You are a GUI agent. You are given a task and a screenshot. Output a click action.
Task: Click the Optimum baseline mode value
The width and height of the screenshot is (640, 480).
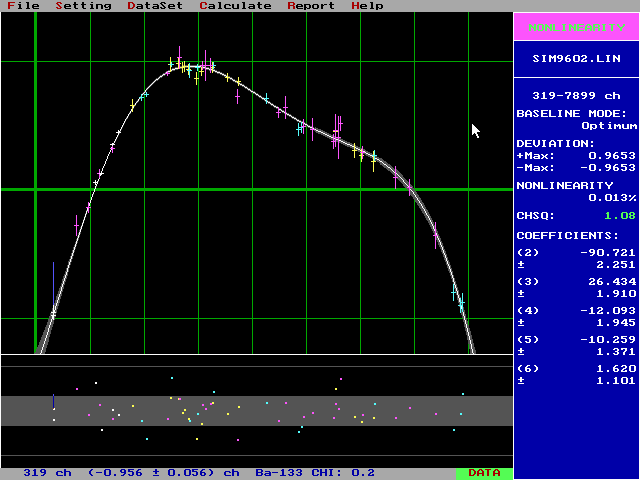click(x=609, y=126)
